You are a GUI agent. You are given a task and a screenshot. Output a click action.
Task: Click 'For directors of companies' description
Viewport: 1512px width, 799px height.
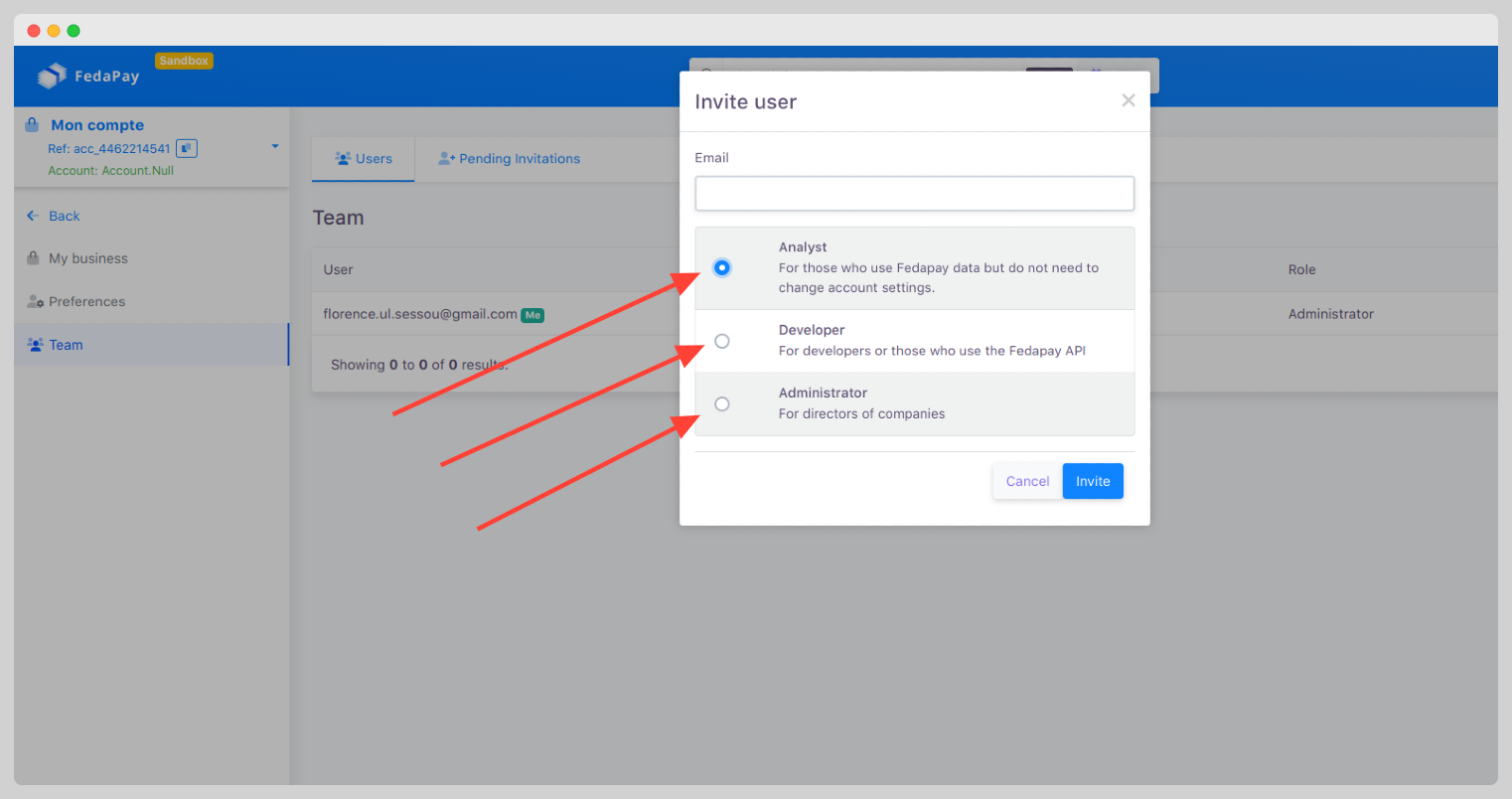point(861,414)
